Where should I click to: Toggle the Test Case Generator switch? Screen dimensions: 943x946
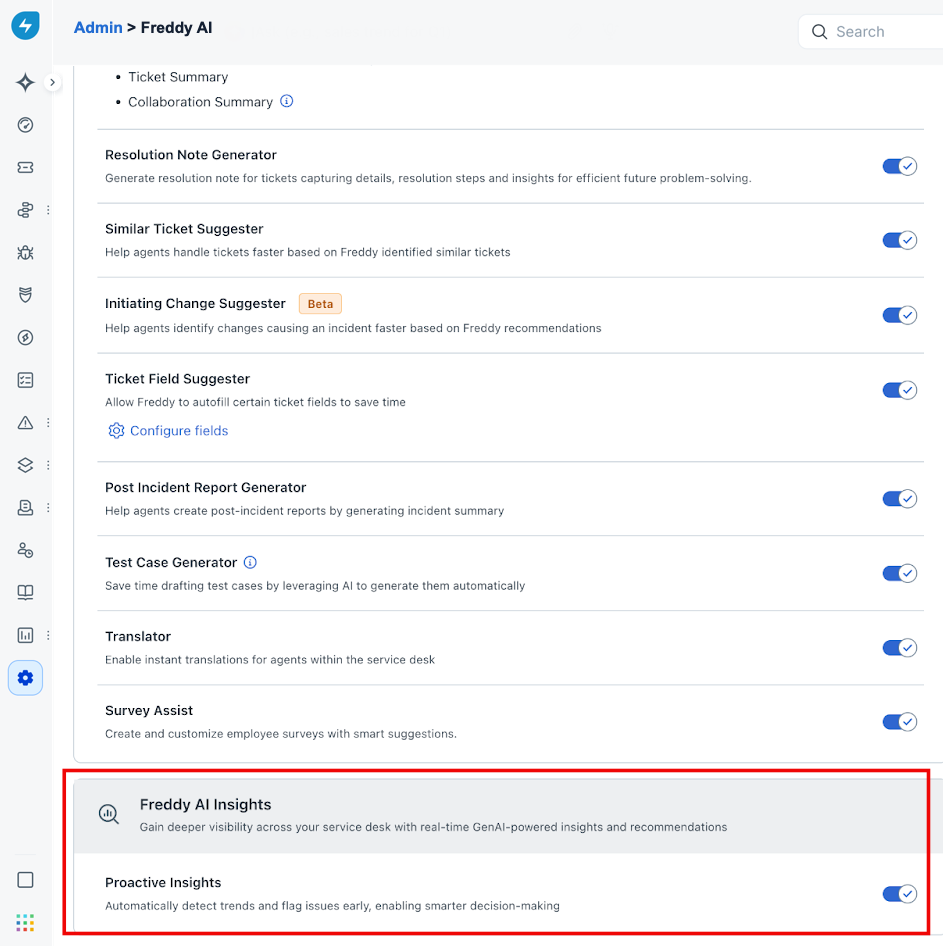[900, 573]
